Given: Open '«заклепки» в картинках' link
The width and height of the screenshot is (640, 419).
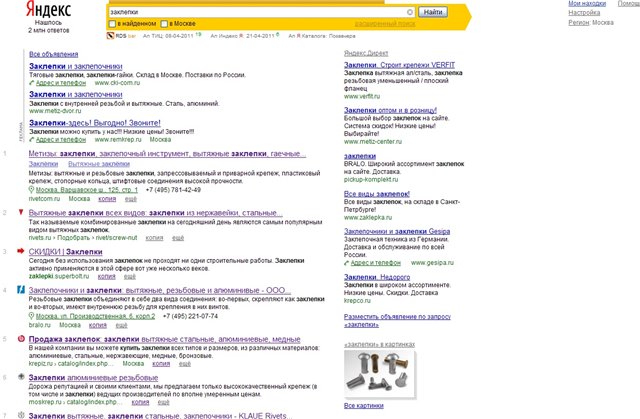Looking at the screenshot, I should [x=380, y=344].
